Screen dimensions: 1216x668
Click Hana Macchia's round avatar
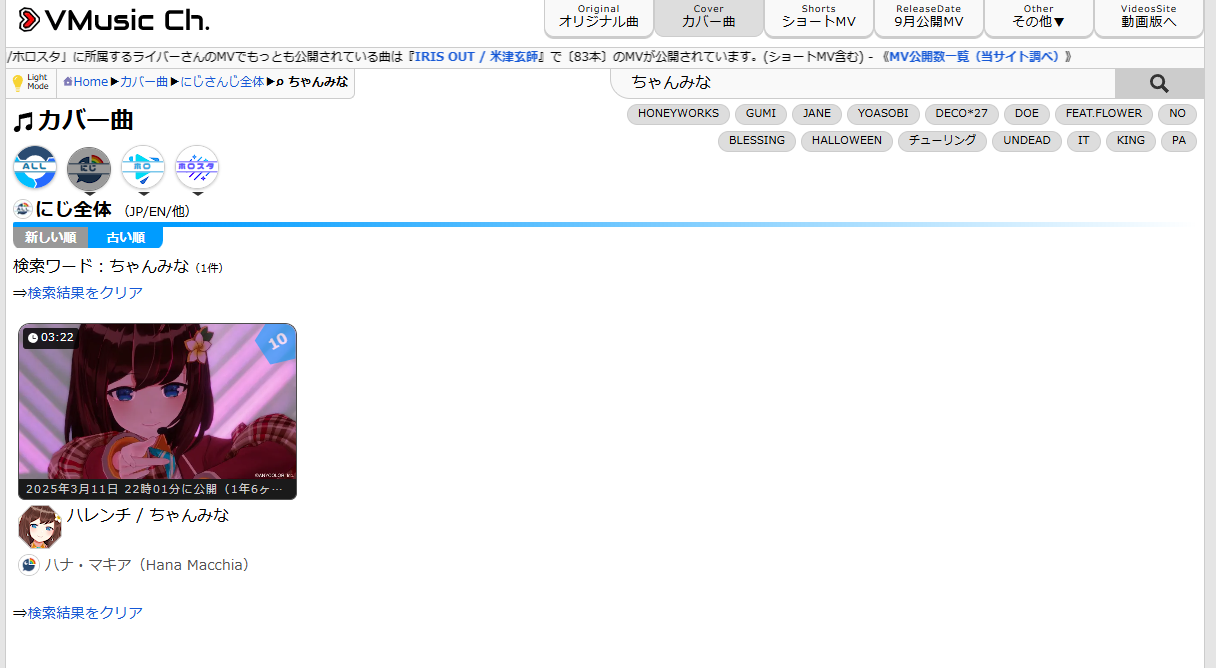tap(40, 527)
